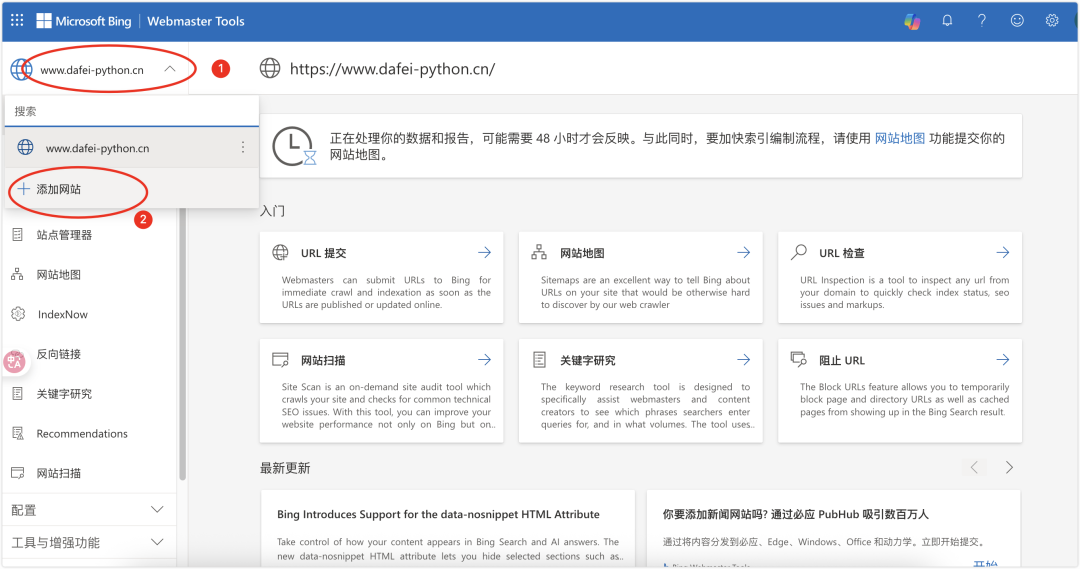1080x569 pixels.
Task: Go to previous 最新更新 item
Action: click(x=974, y=467)
